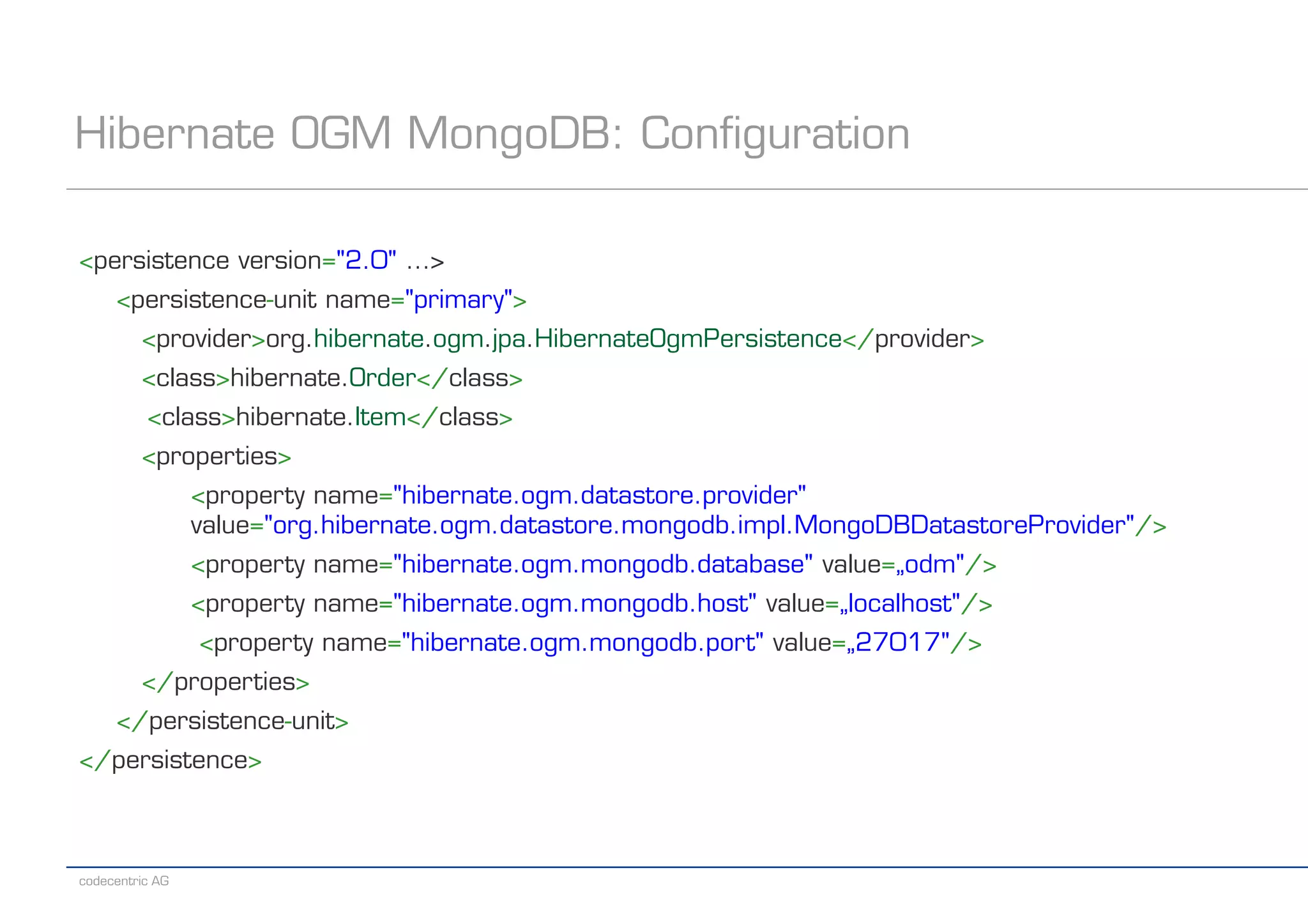Select the class hibernate.Item line
The height and width of the screenshot is (924, 1308).
coord(330,417)
